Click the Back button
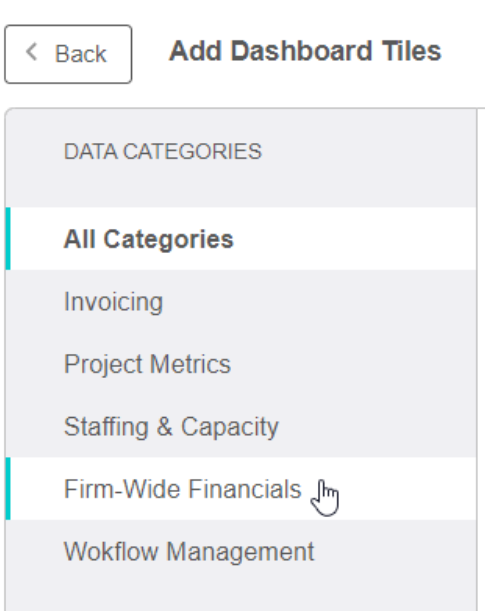485x611 pixels. (68, 54)
